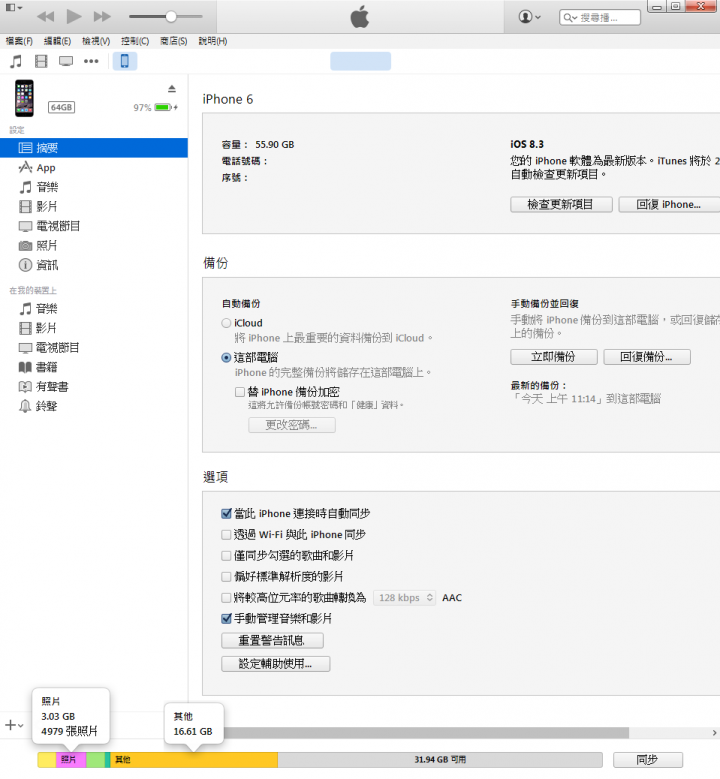Enable 替 iPhone 備份加密 checkbox

[240, 392]
